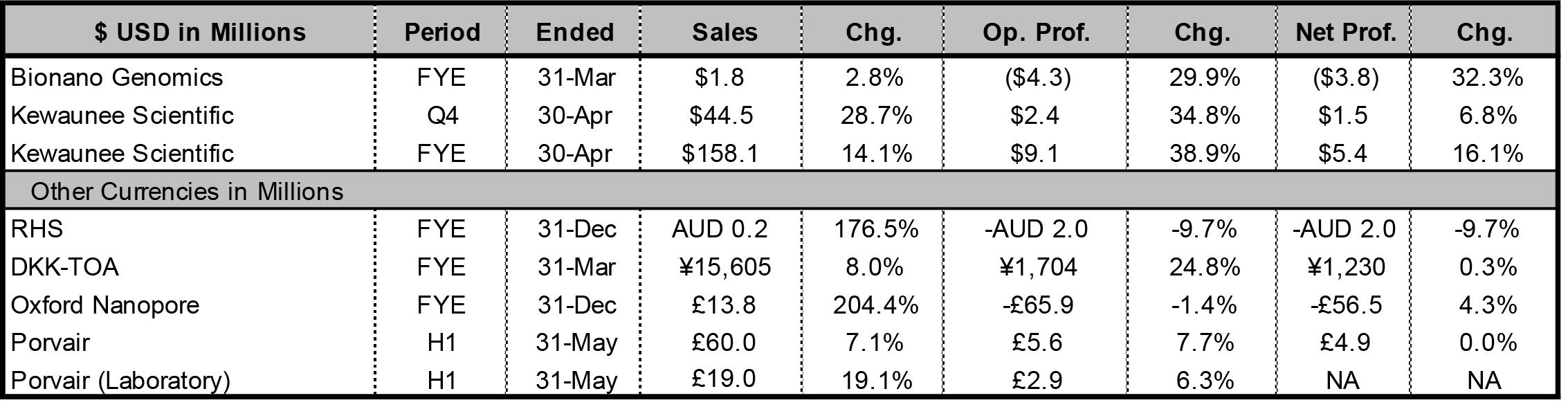Select the RHS company cell
This screenshot has width=1568, height=407.
tap(37, 228)
